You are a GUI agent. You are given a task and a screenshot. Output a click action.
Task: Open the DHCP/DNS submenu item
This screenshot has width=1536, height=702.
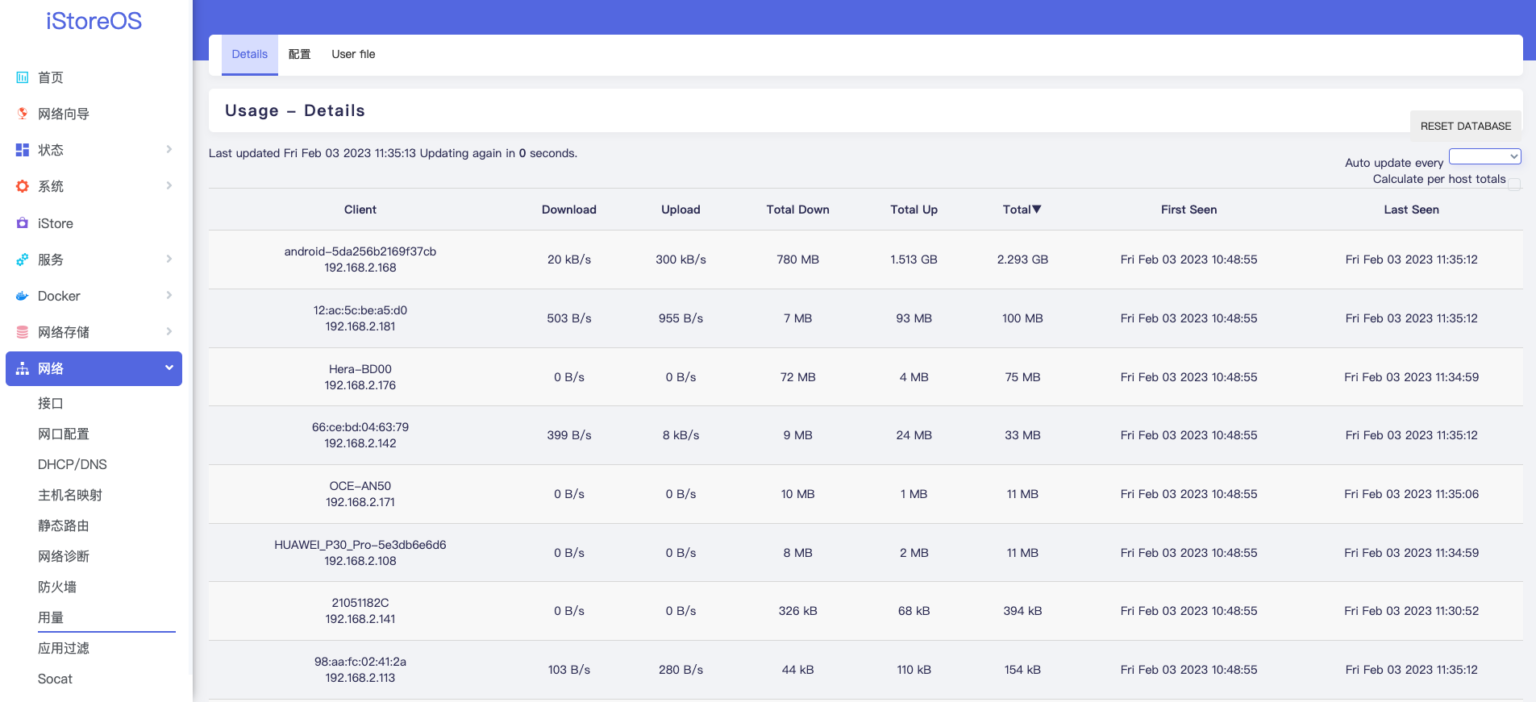pos(72,465)
